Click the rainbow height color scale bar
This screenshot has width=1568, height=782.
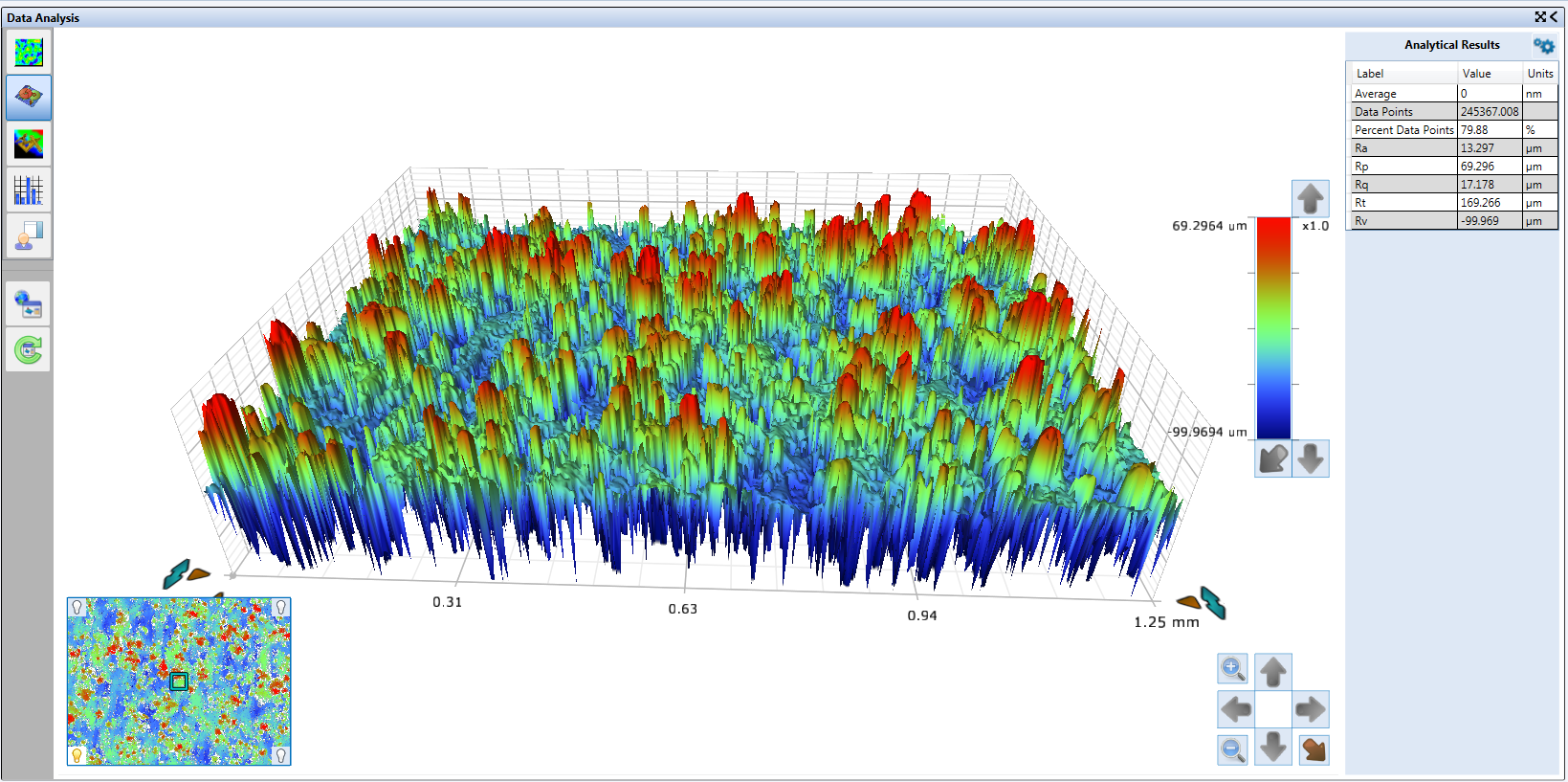point(1273,327)
